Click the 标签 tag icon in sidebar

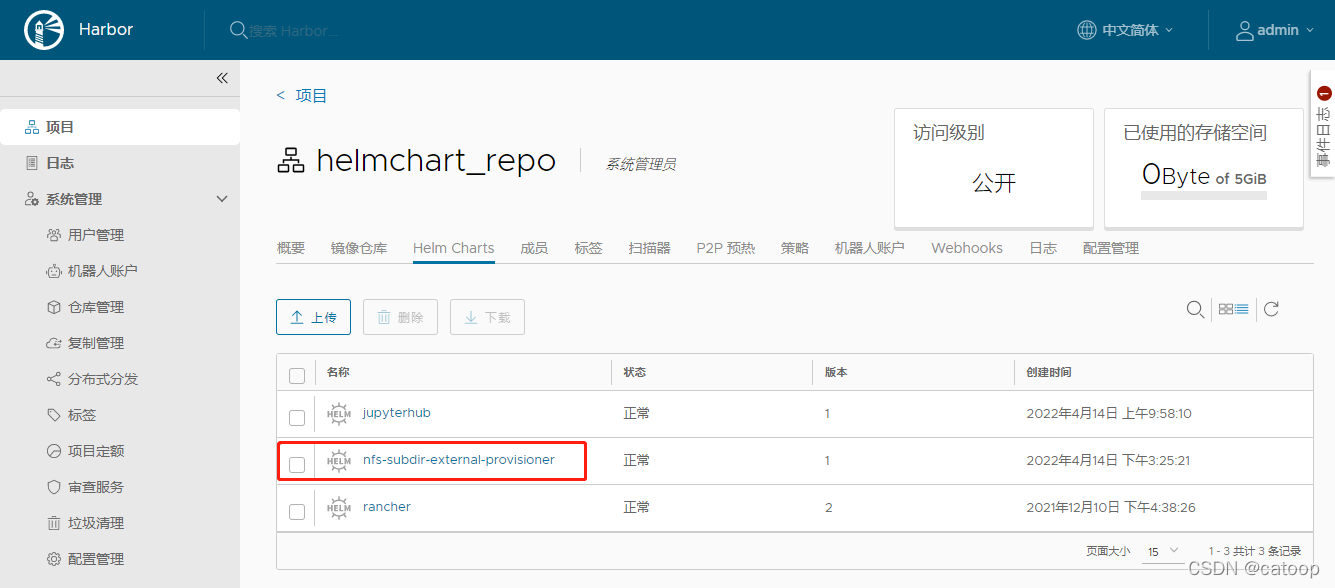pos(54,415)
